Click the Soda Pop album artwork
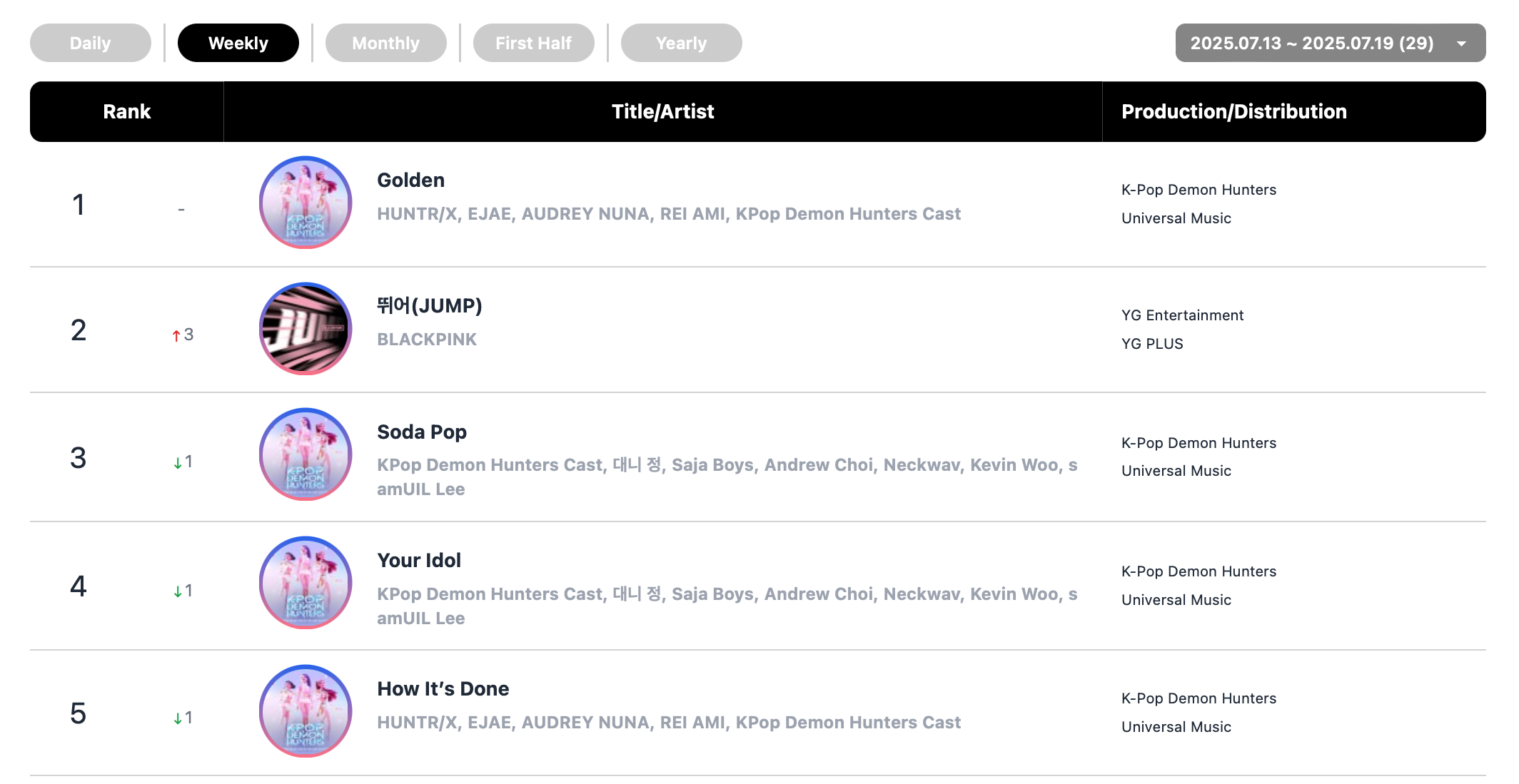Screen dimensions: 1519x784 pos(306,454)
